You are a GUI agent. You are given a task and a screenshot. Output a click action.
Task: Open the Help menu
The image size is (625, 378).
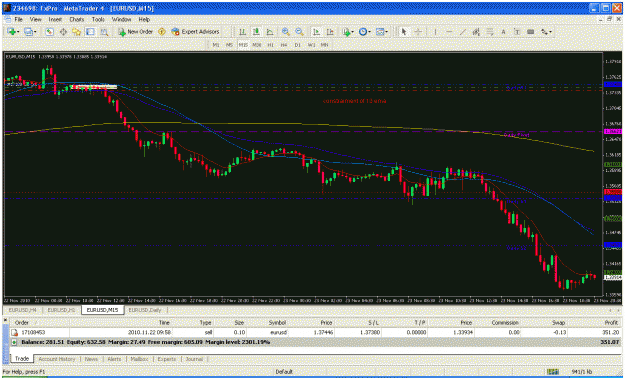[144, 19]
